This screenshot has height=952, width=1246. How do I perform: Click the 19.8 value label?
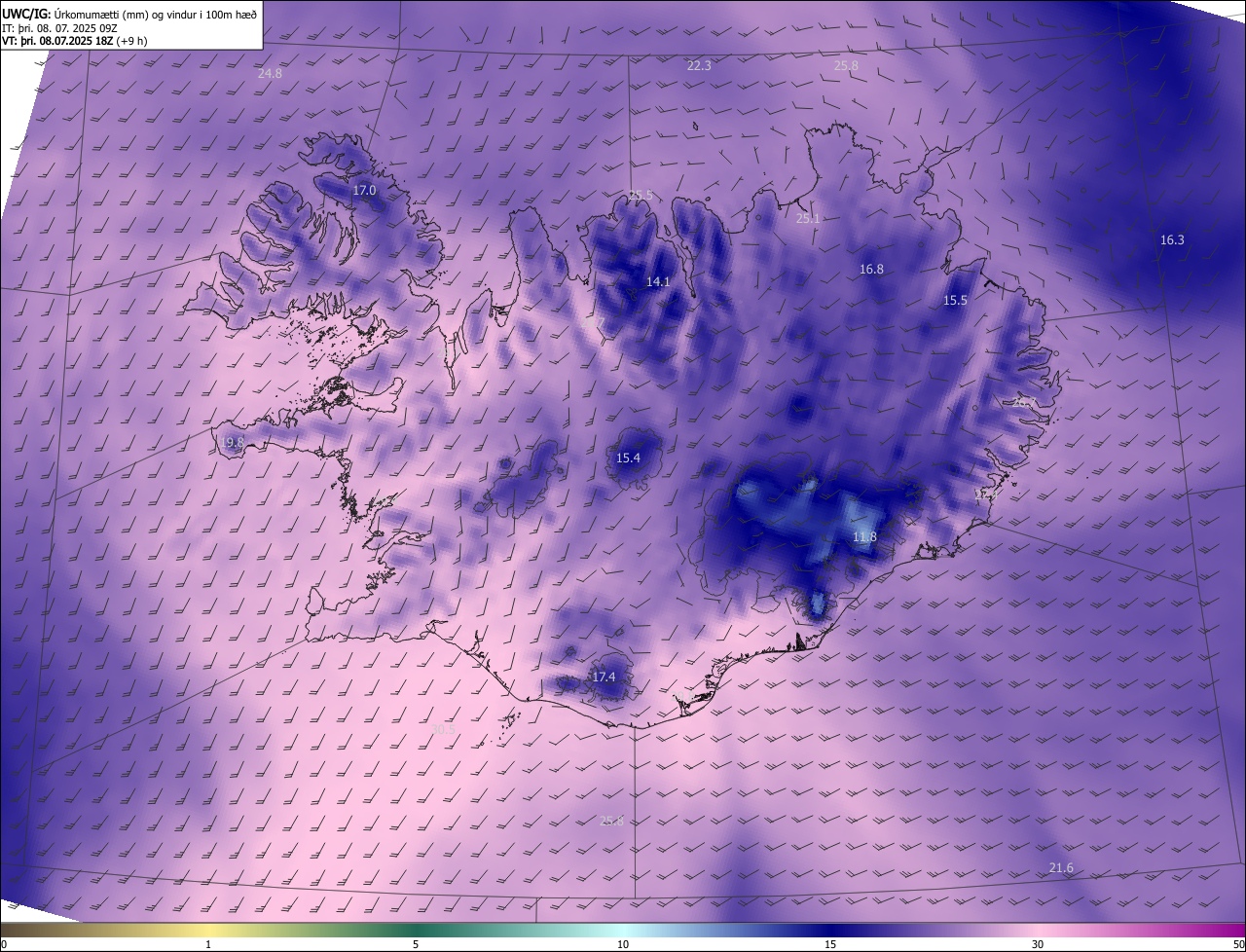point(232,443)
